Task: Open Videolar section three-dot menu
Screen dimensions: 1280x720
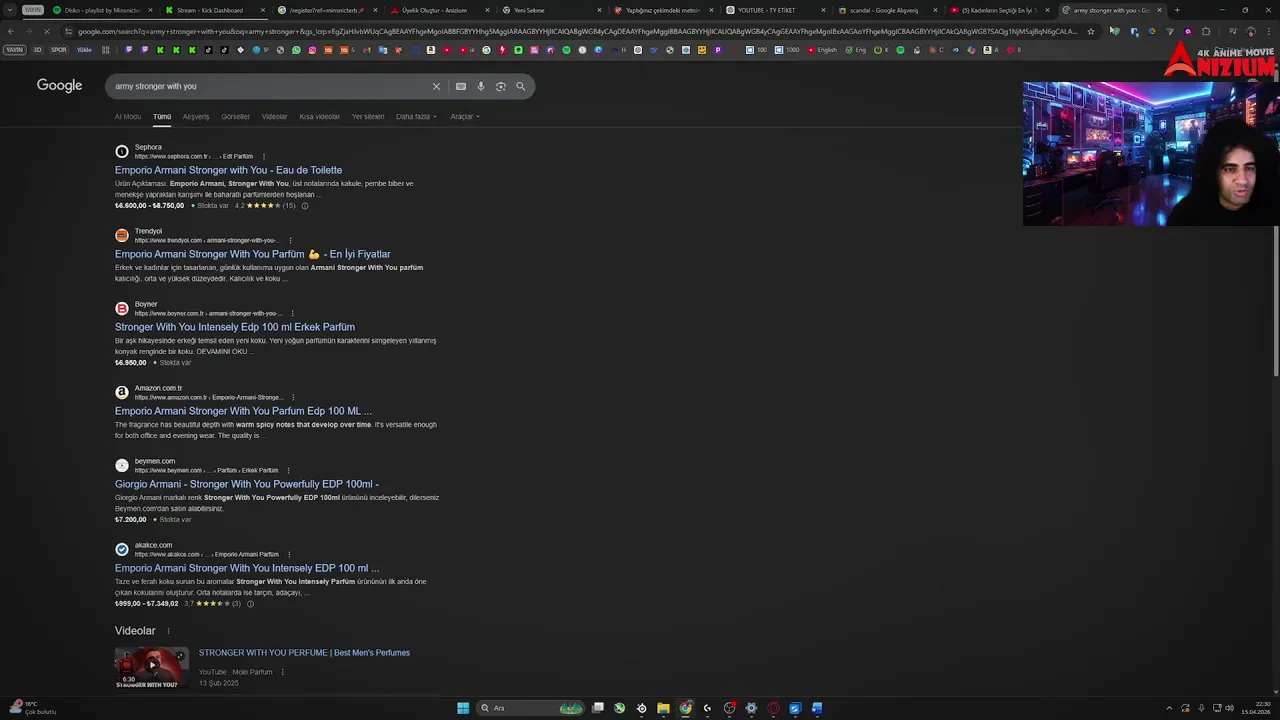Action: [168, 631]
